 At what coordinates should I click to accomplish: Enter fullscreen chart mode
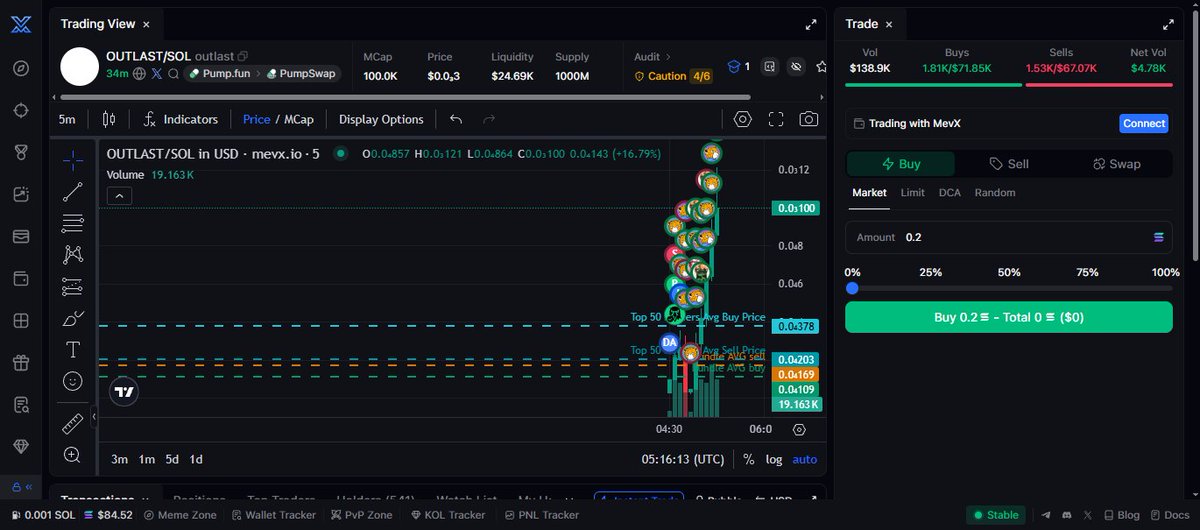coord(775,119)
